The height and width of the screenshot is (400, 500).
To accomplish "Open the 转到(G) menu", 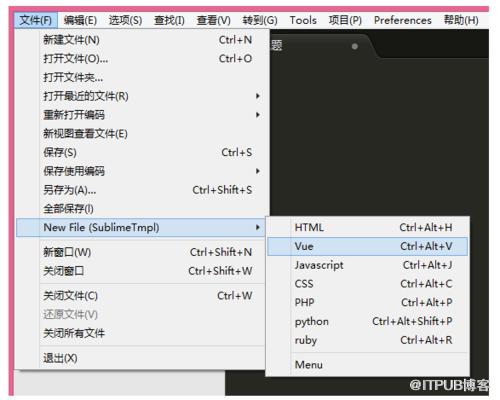I will tap(260, 20).
